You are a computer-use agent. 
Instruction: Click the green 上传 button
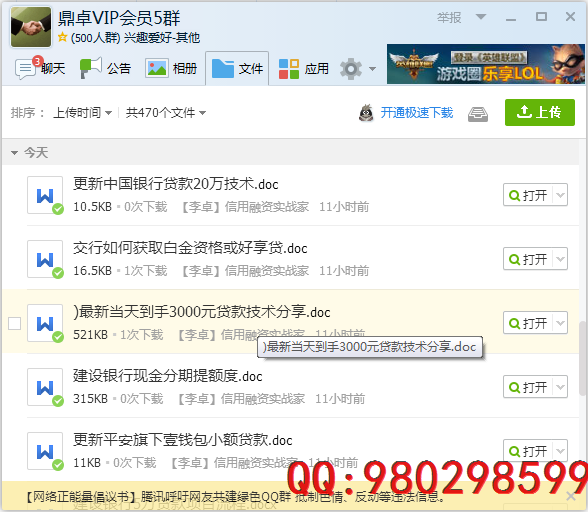tap(540, 113)
